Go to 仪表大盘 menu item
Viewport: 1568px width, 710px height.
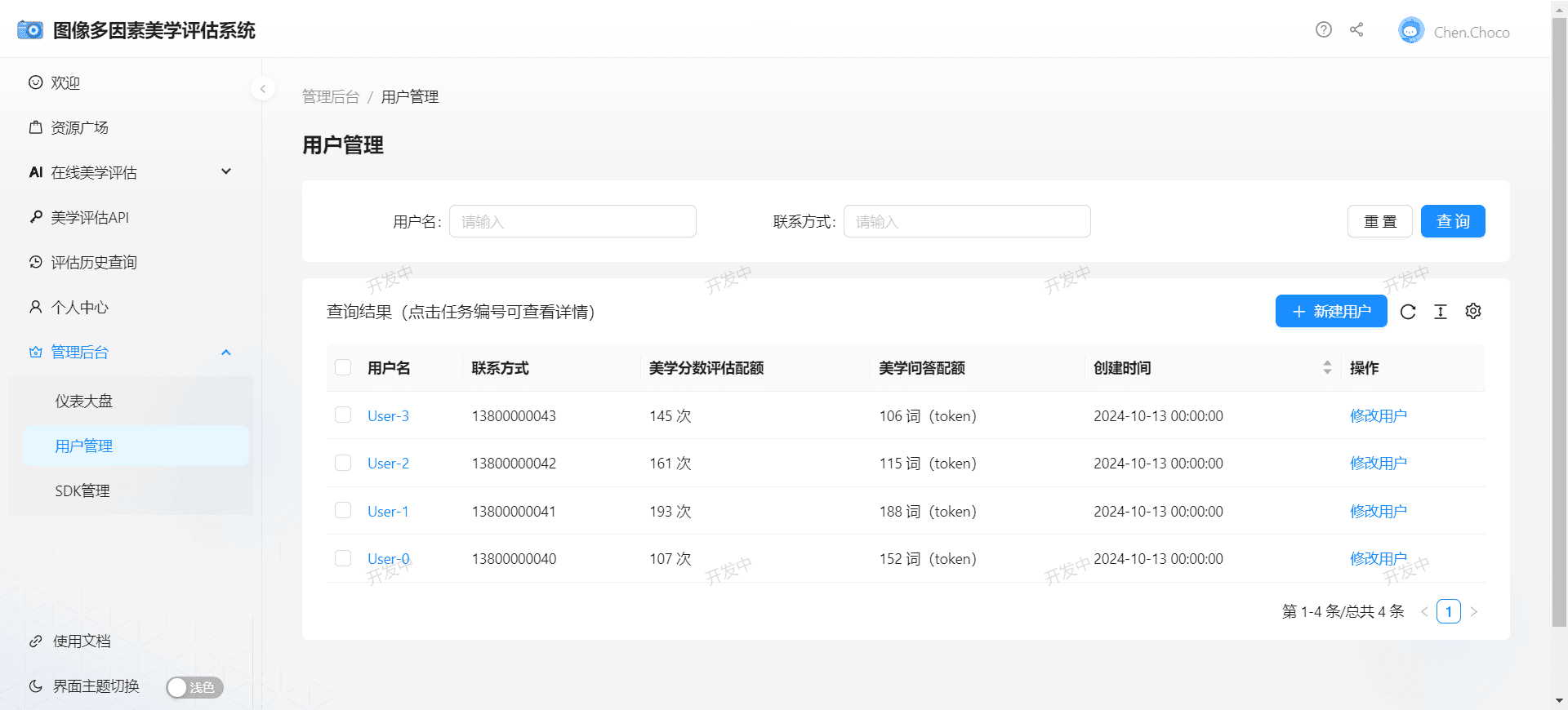tap(84, 402)
